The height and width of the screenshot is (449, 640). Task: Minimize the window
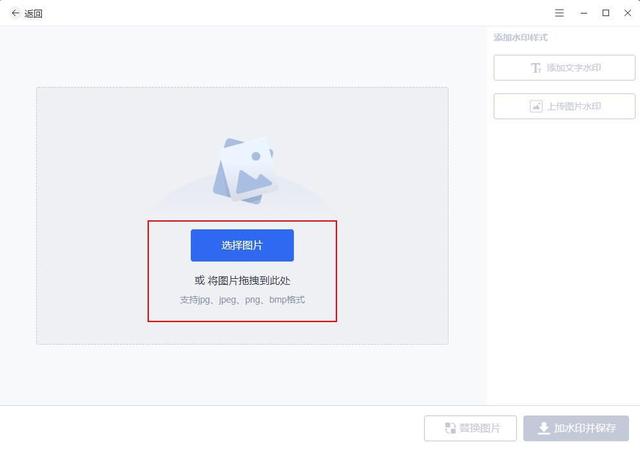[x=584, y=13]
